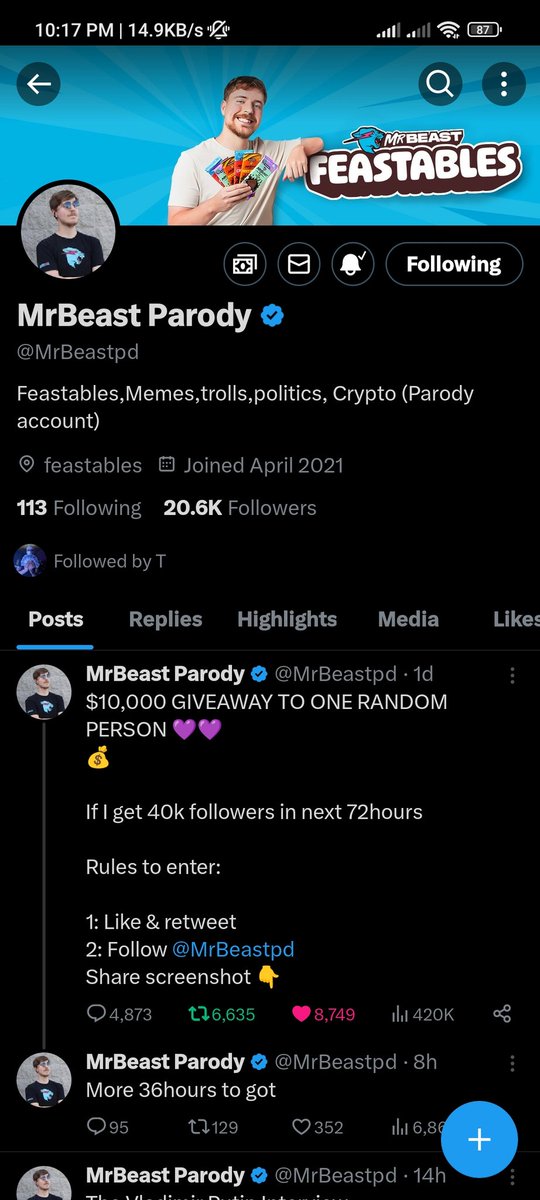Share the giveaway post
This screenshot has height=1200, width=540.
tap(502, 1014)
